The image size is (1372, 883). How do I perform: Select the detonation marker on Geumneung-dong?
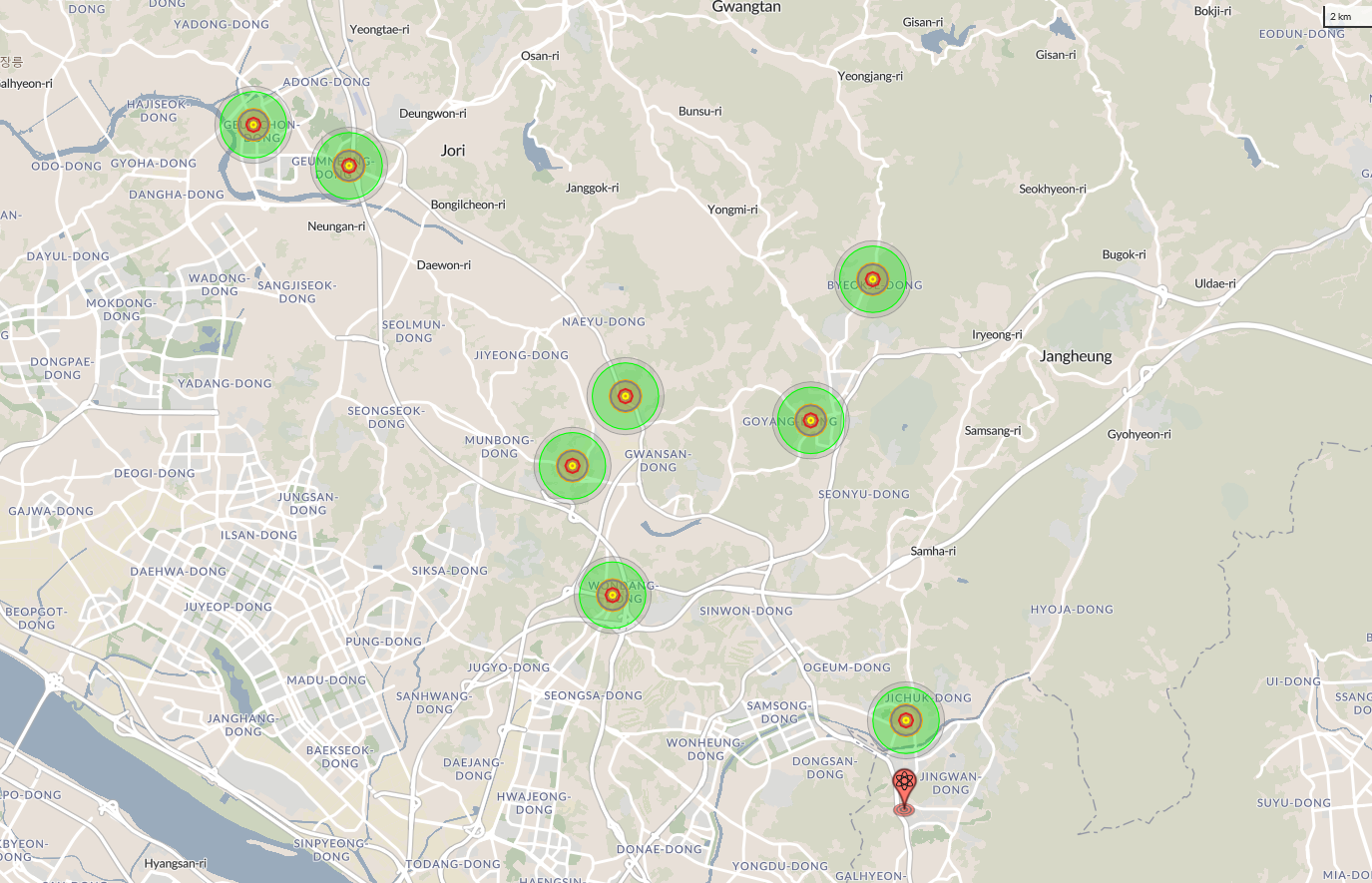(348, 166)
